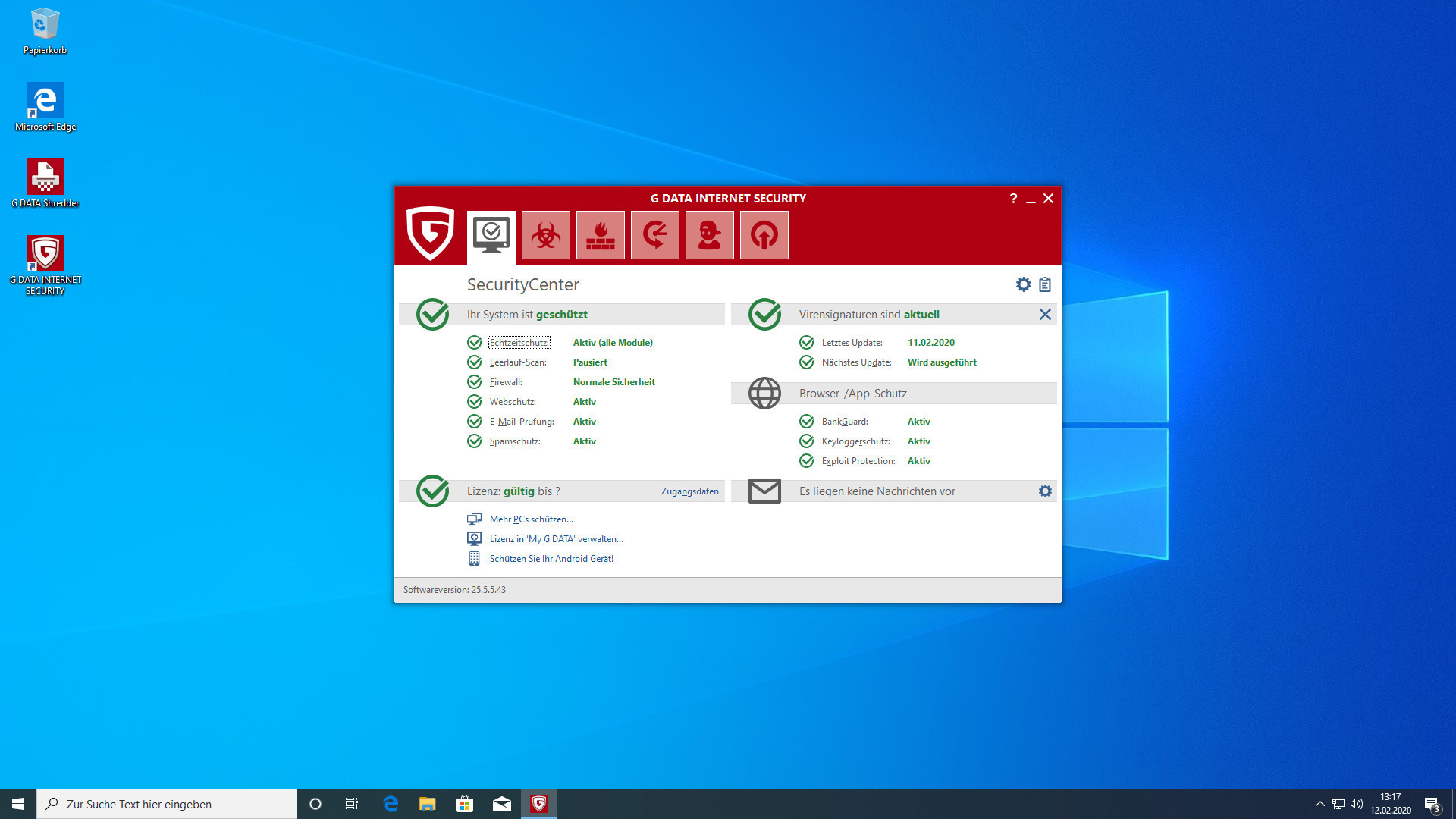The width and height of the screenshot is (1456, 819).
Task: Toggle BankGuard Aktiv status
Action: 918,422
